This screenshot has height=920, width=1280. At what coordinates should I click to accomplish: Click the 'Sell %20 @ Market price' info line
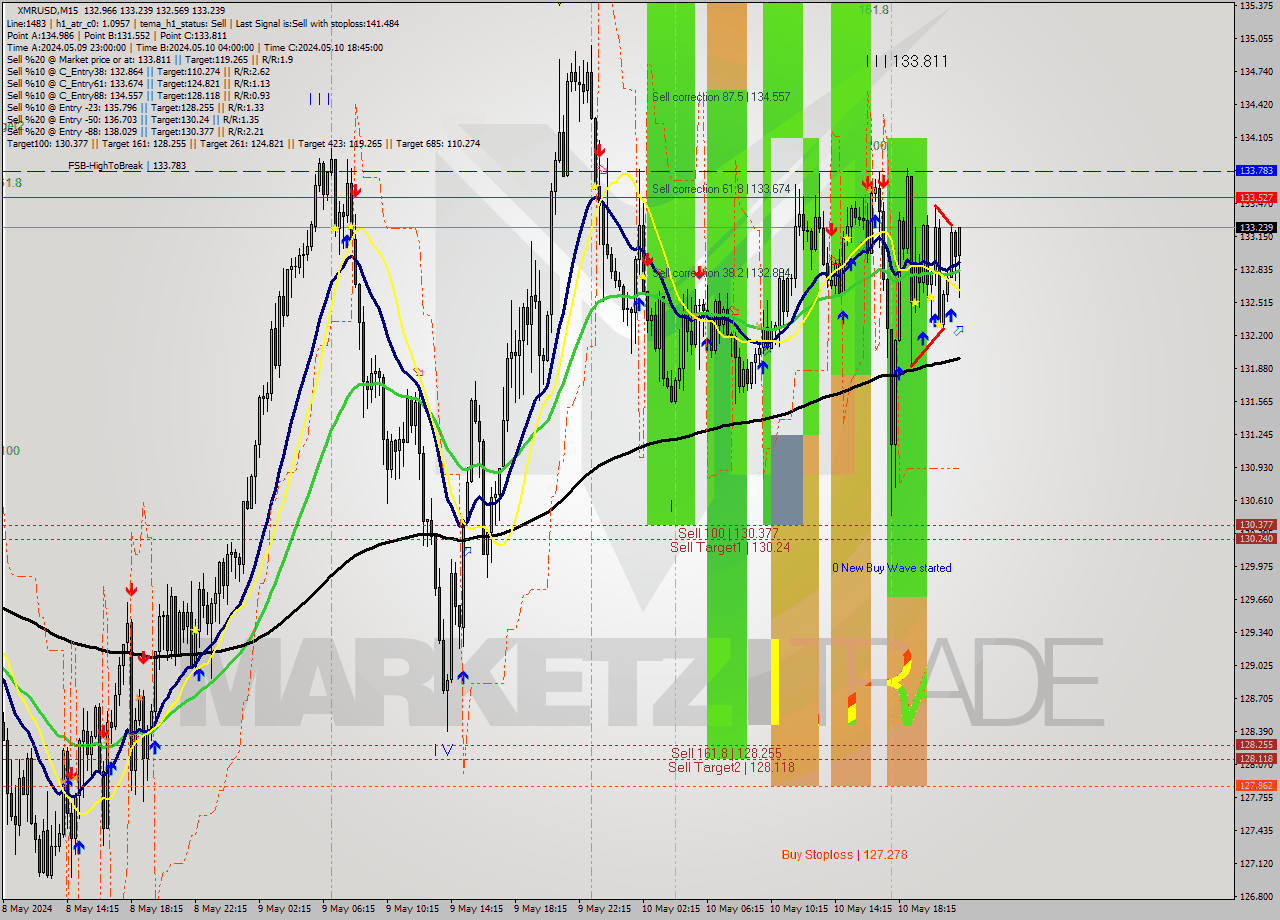(x=149, y=59)
